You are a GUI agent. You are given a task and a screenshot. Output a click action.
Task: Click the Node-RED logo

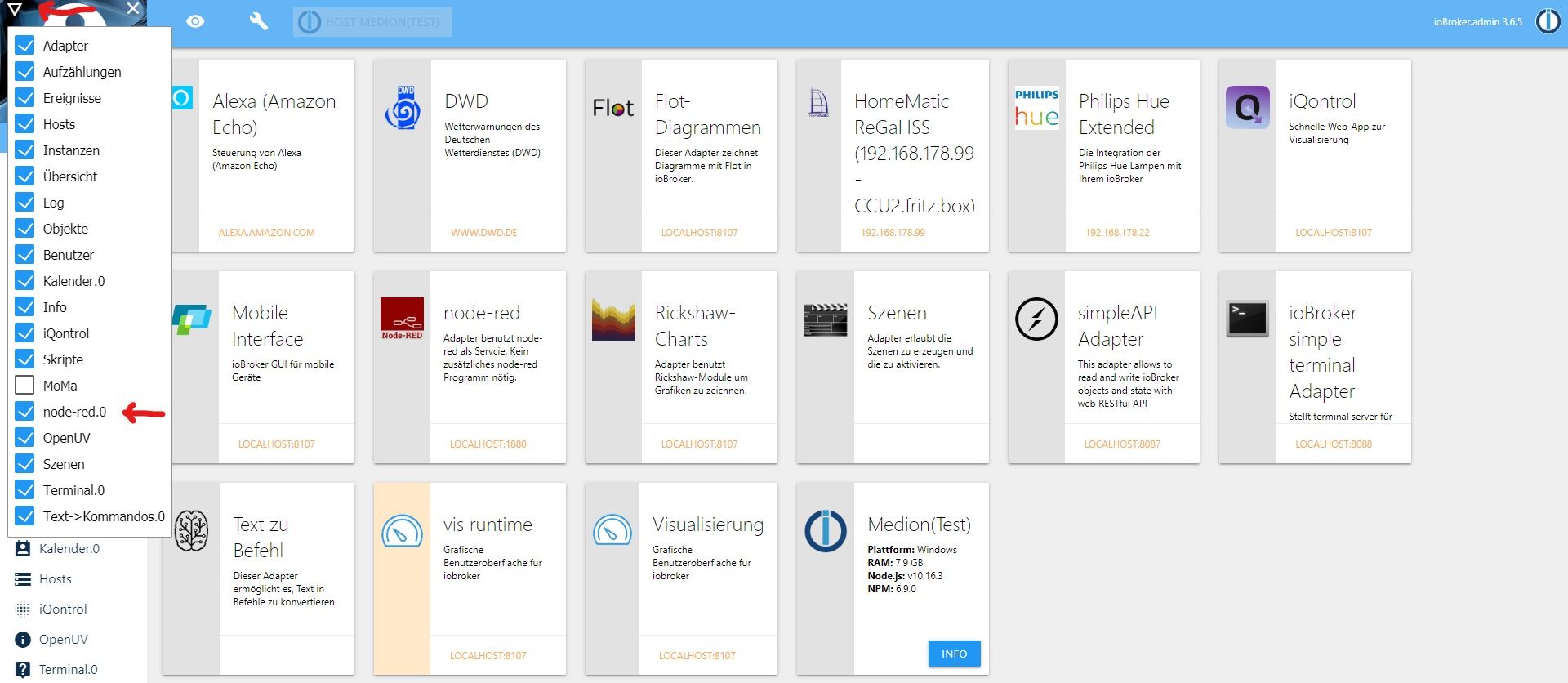403,319
